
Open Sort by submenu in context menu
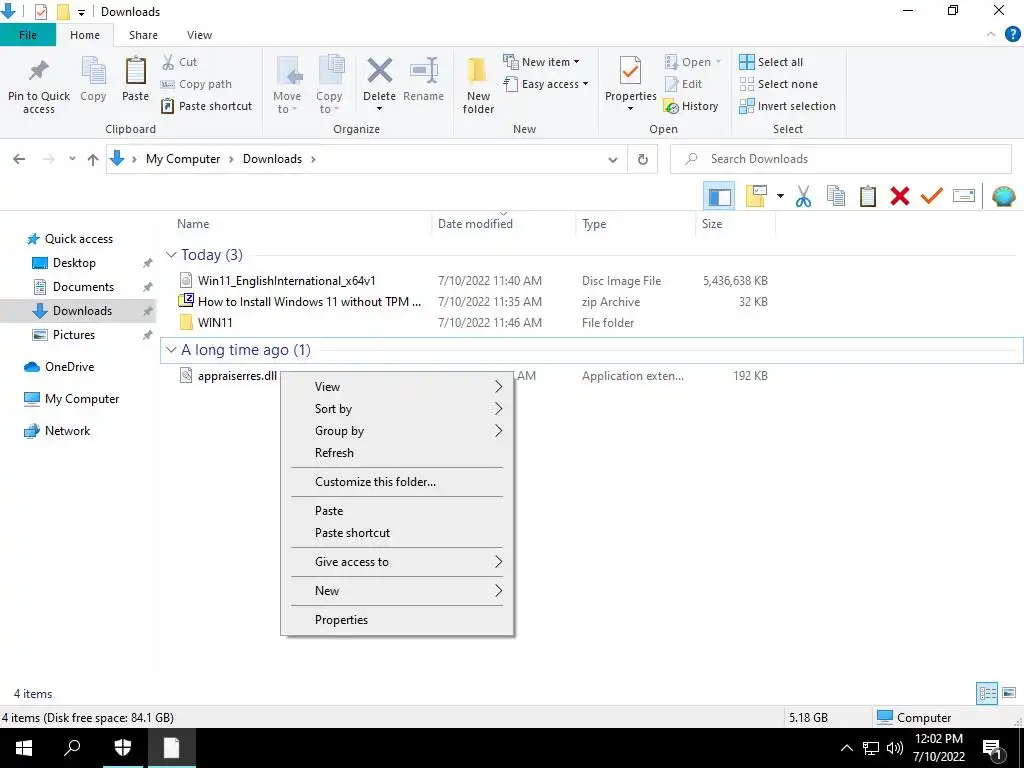tap(396, 409)
